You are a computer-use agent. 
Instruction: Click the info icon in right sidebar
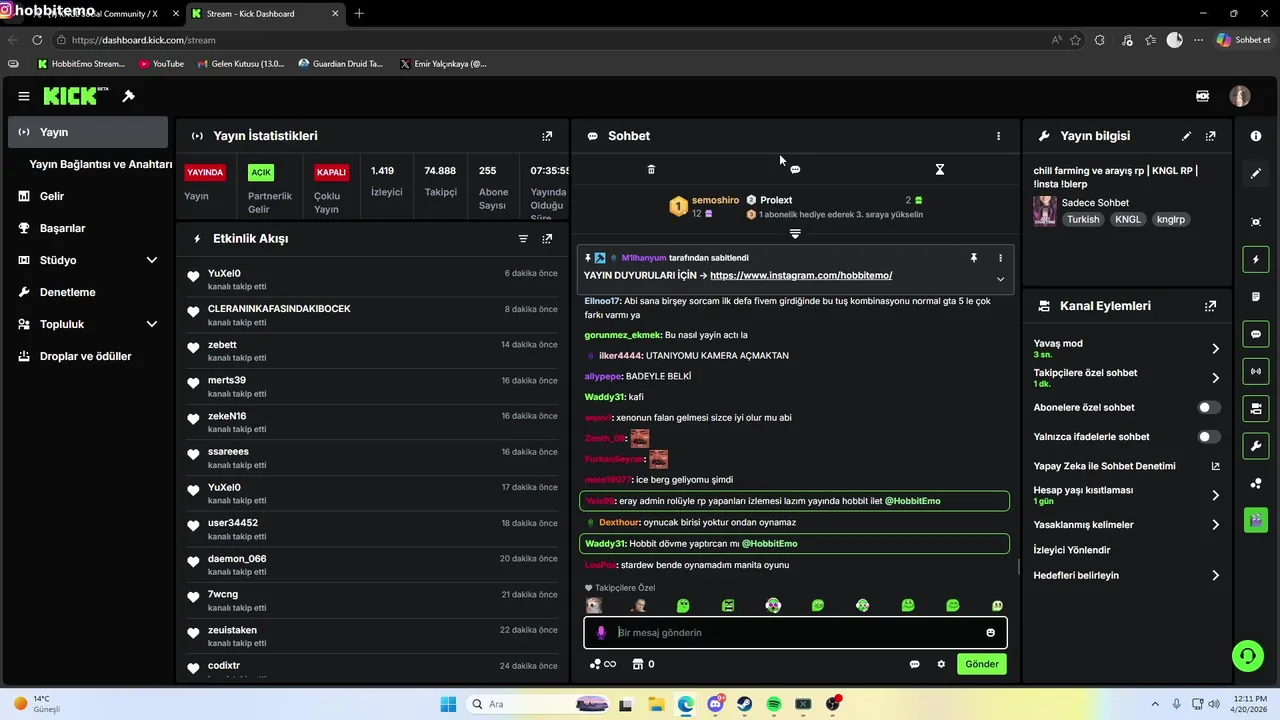click(x=1256, y=136)
